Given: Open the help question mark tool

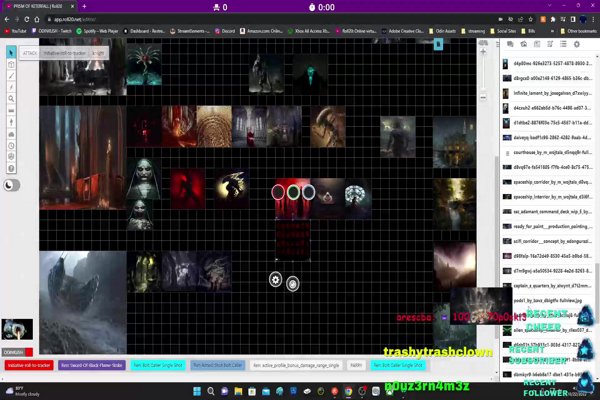Looking at the screenshot, I should pyautogui.click(x=11, y=168).
